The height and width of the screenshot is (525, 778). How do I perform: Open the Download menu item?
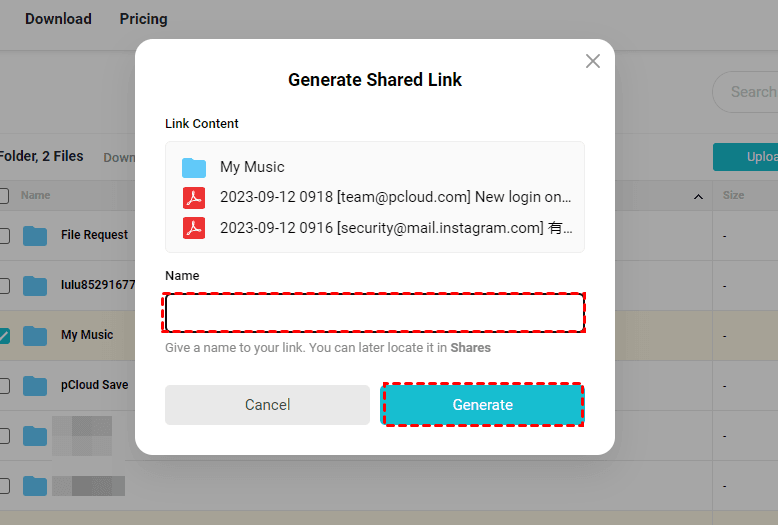tap(58, 19)
